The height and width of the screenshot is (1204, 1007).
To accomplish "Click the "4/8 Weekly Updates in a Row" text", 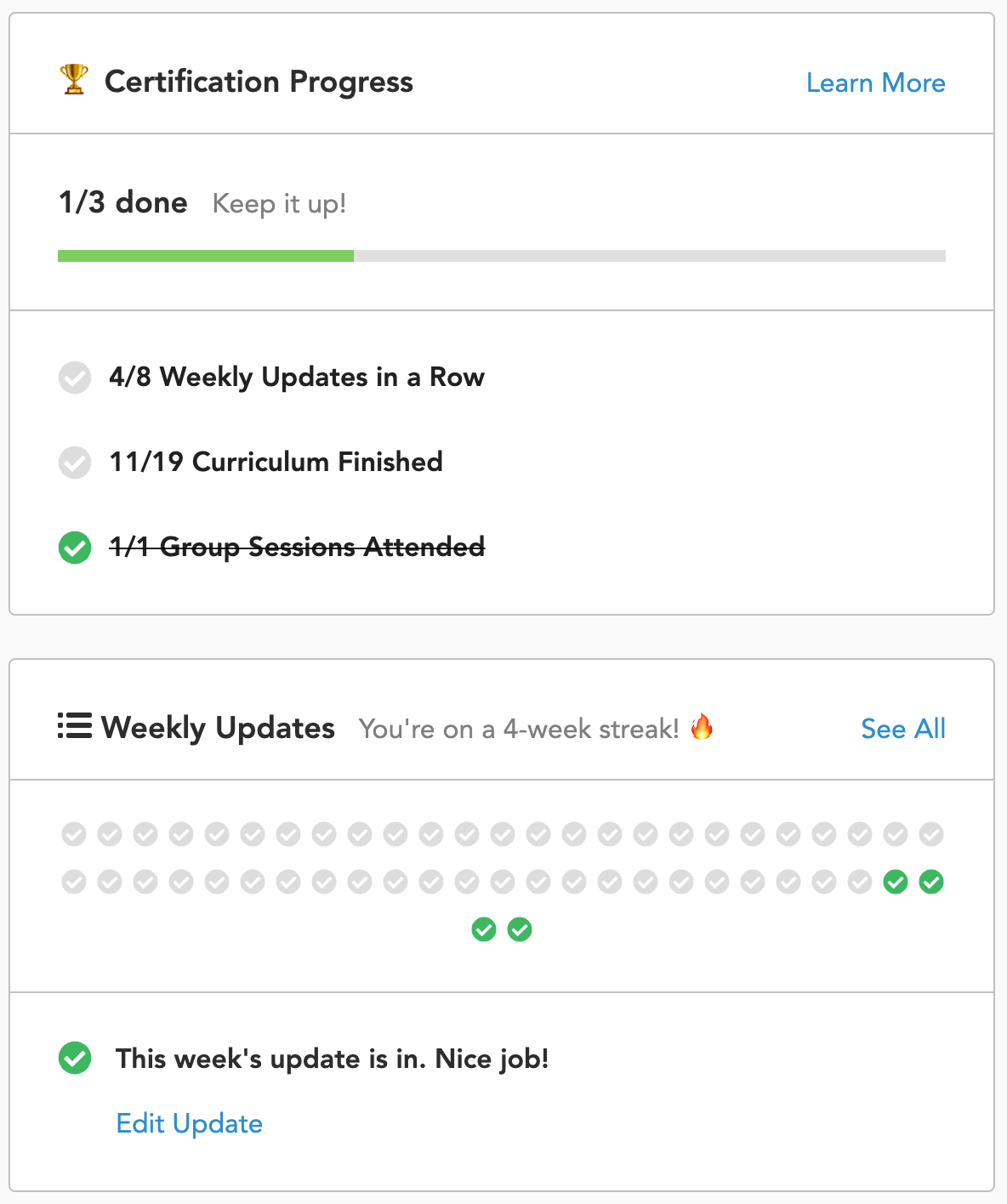I will (x=297, y=377).
